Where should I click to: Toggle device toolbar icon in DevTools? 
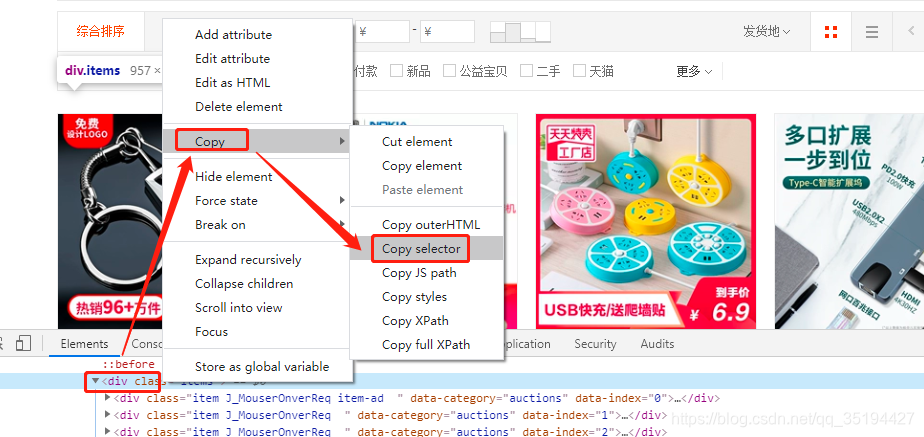[23, 343]
